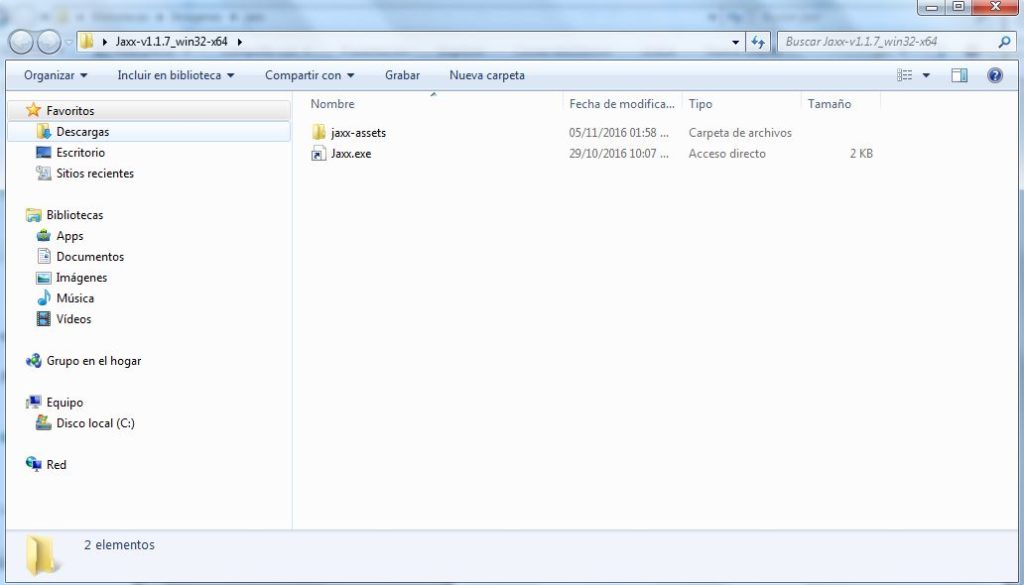The height and width of the screenshot is (585, 1024).
Task: Click the Equipo computer icon
Action: [x=33, y=402]
